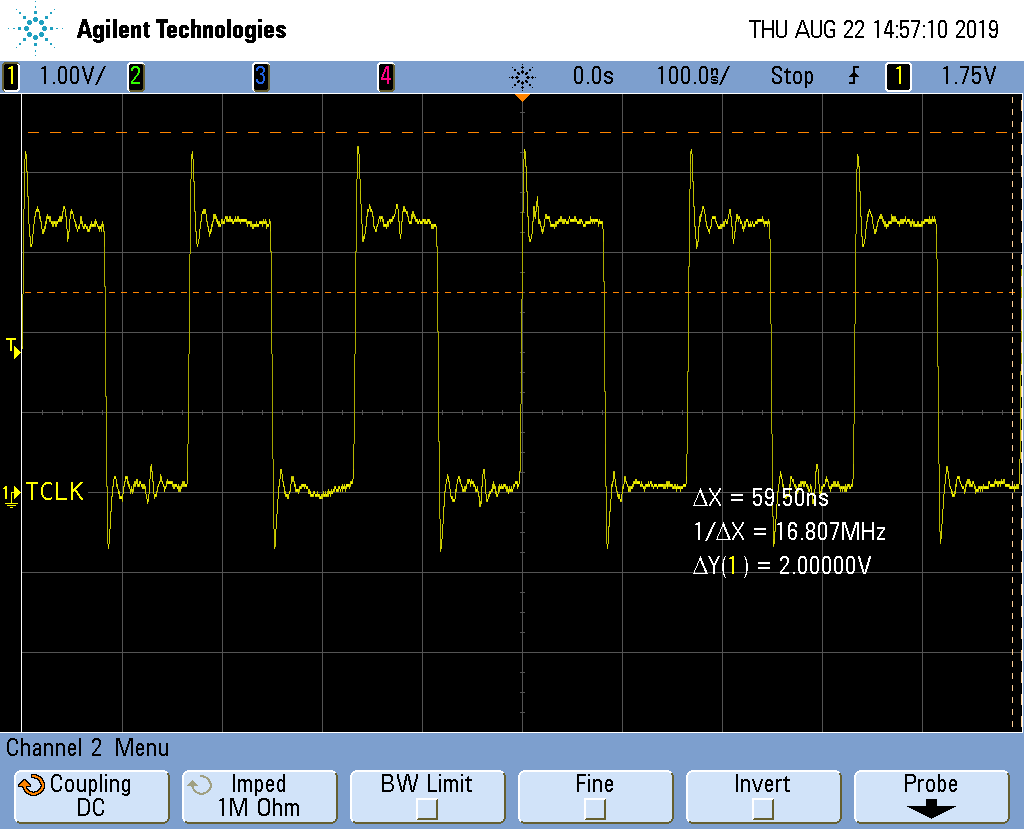
Task: Enable the Invert checkbox
Action: 762,807
